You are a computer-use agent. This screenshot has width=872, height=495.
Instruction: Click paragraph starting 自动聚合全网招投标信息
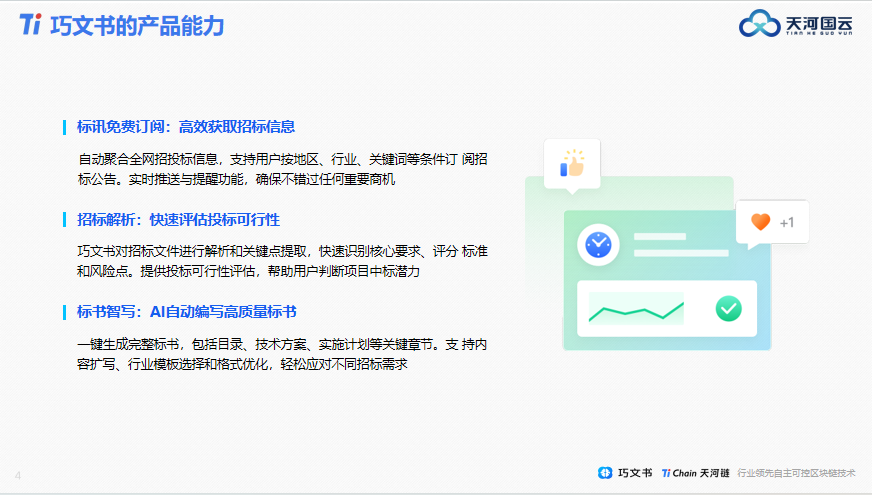(283, 169)
